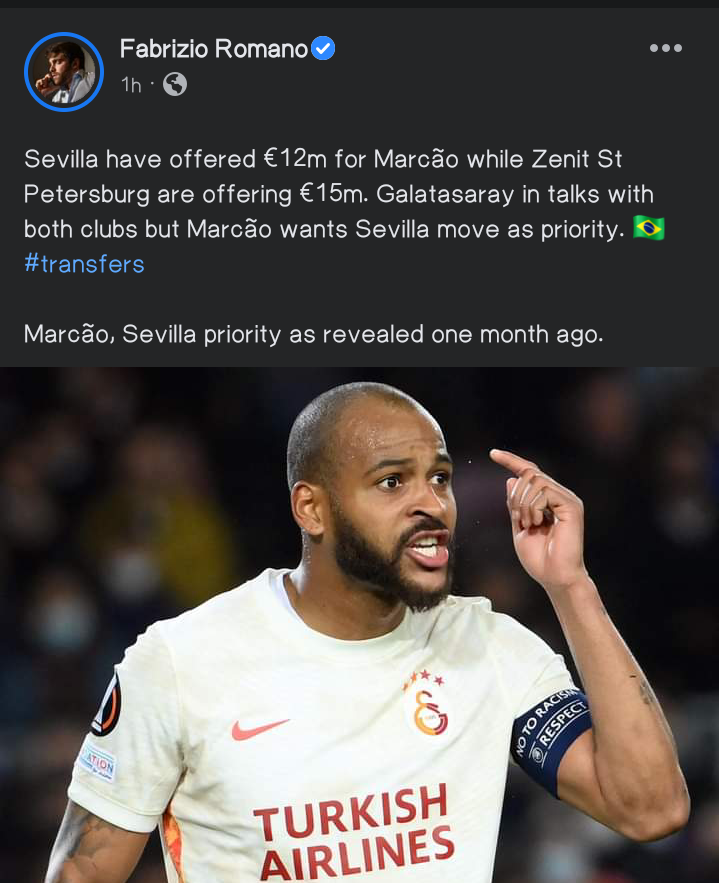Select the post text about Sevilla's €12m offer
The image size is (719, 883).
[x=344, y=194]
